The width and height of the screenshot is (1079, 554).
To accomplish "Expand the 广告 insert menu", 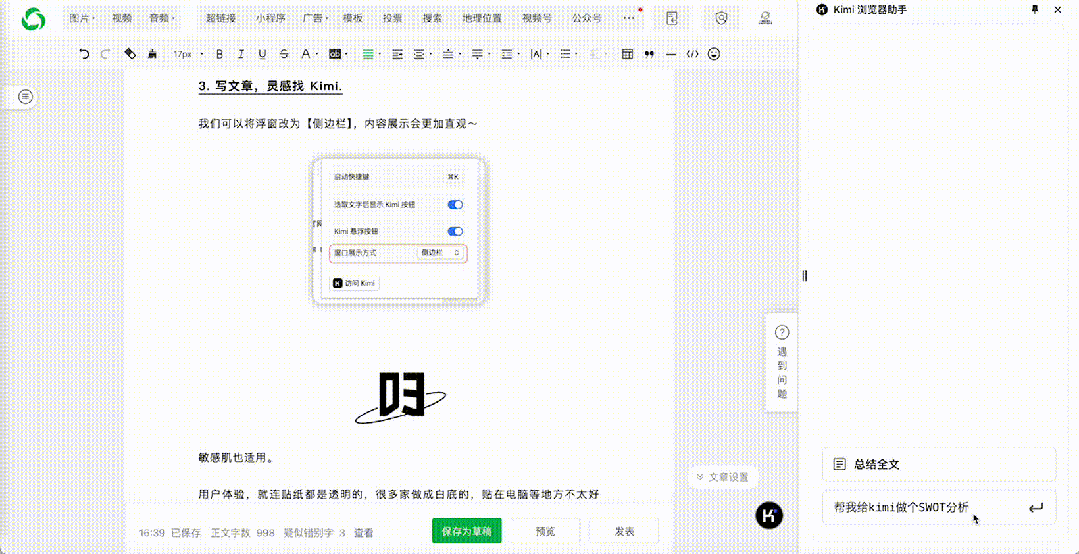I will 315,18.
